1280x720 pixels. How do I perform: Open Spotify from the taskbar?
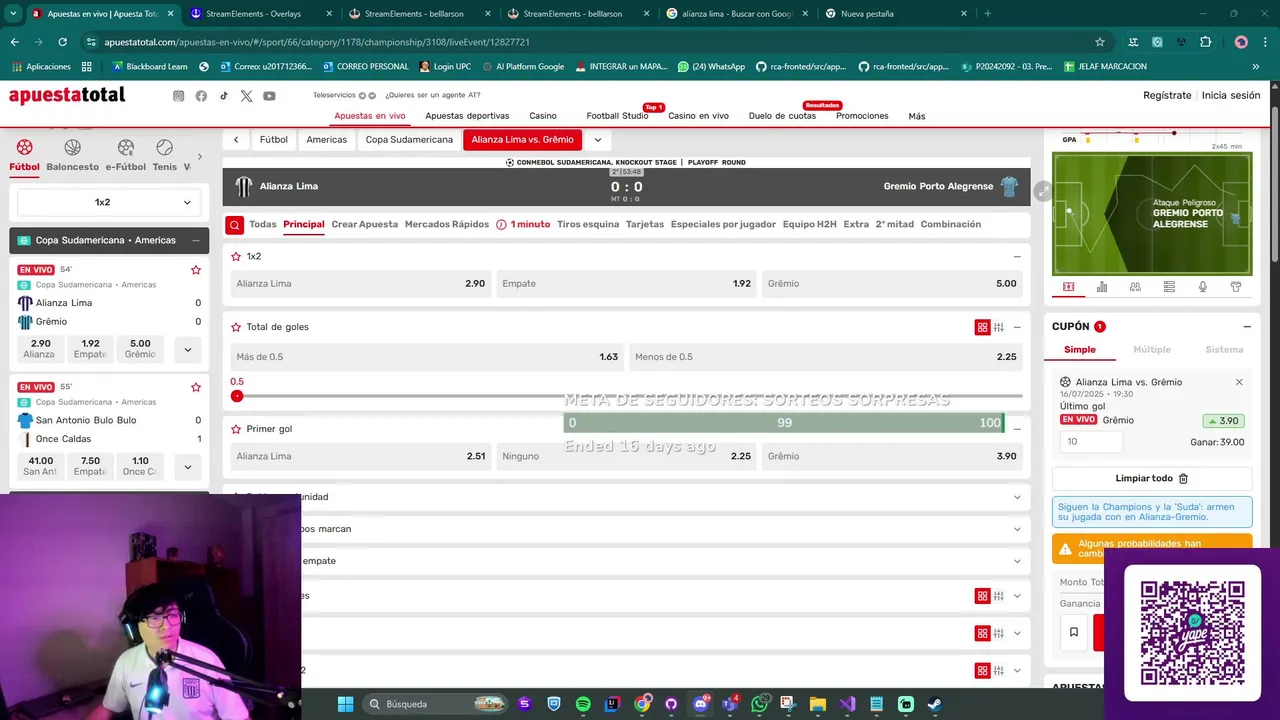[x=583, y=704]
